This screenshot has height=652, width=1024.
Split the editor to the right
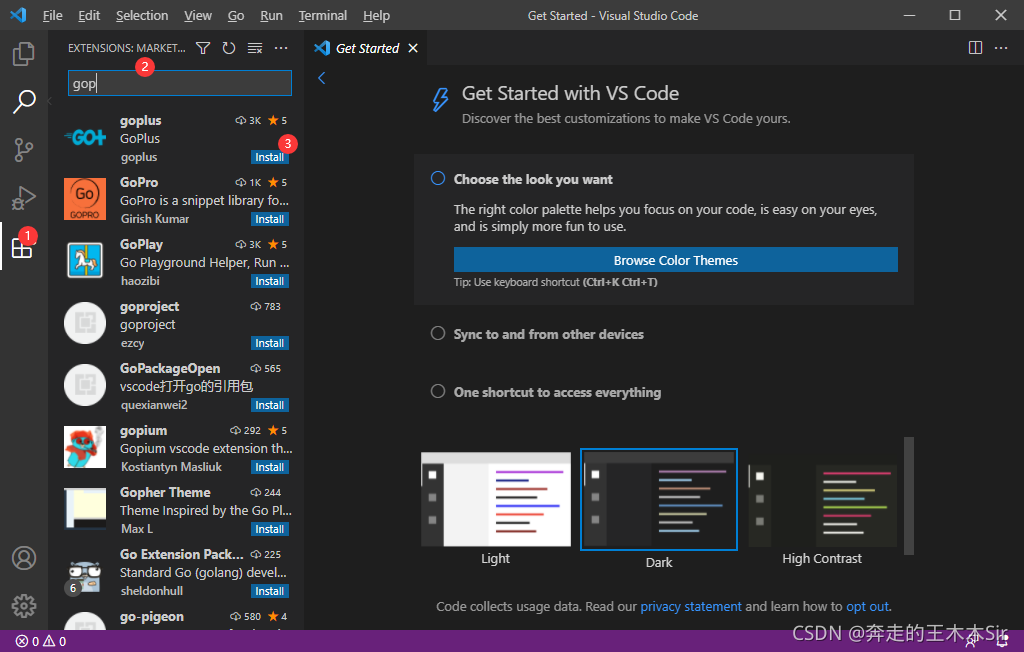click(x=975, y=48)
